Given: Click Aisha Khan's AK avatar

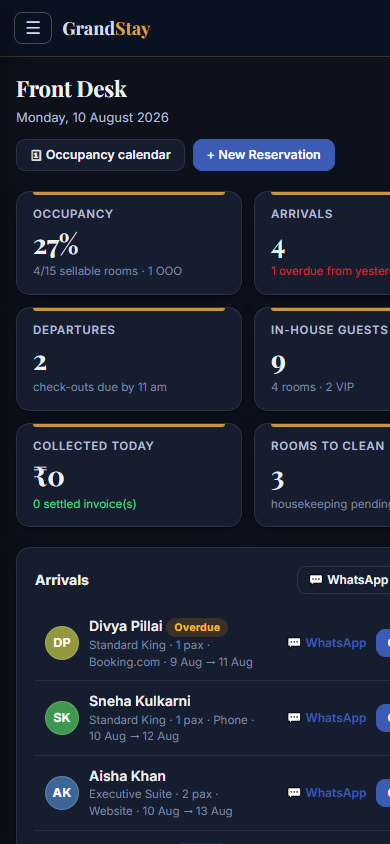Looking at the screenshot, I should point(62,792).
